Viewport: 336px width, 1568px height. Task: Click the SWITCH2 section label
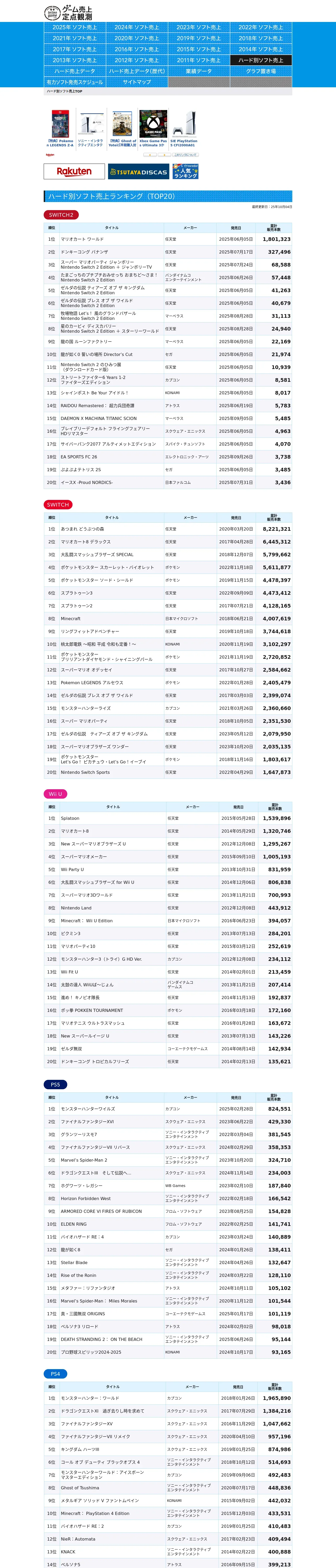pos(61,215)
